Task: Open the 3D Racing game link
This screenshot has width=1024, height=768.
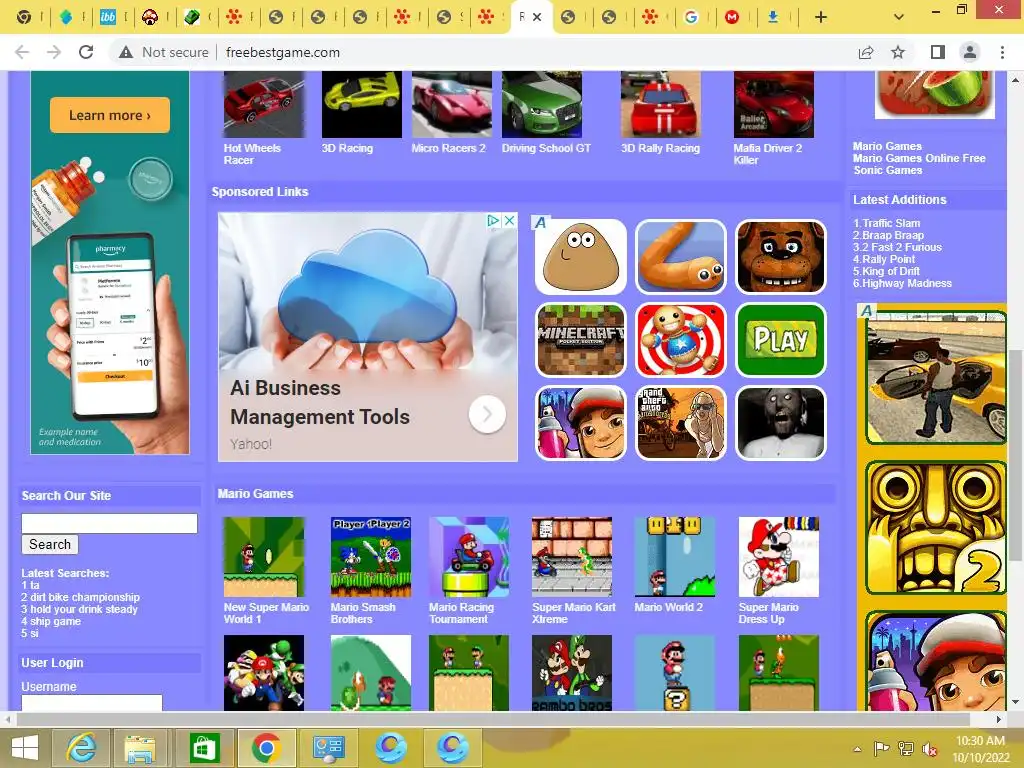Action: (x=347, y=148)
